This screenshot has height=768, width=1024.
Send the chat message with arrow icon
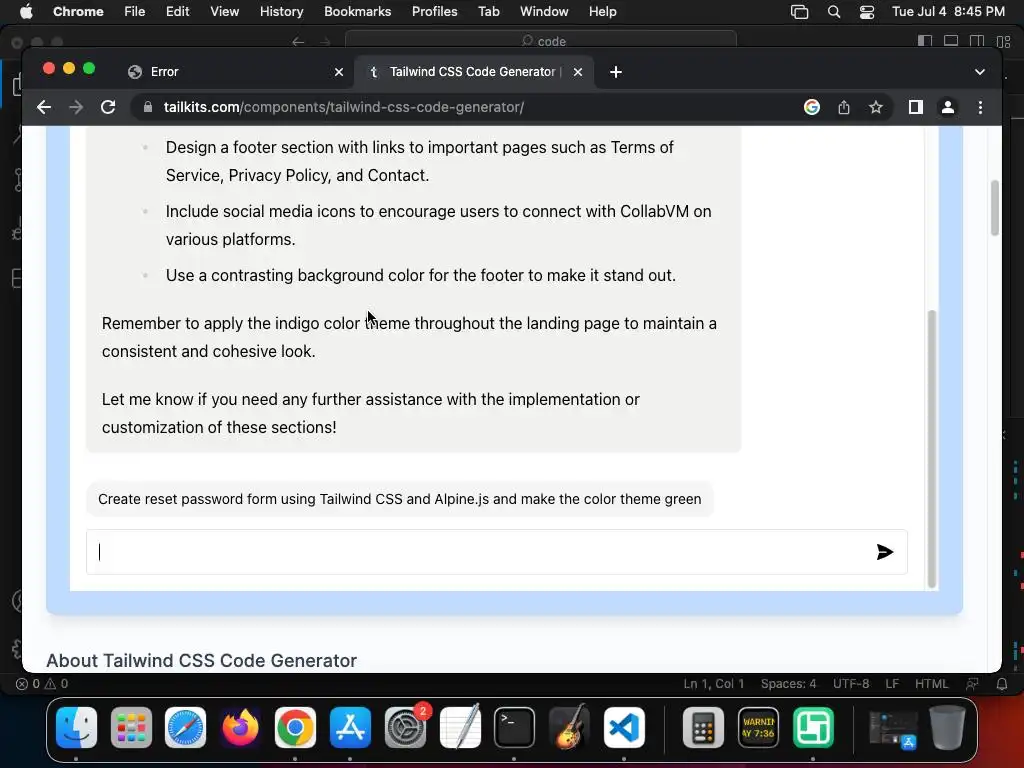[x=884, y=552]
